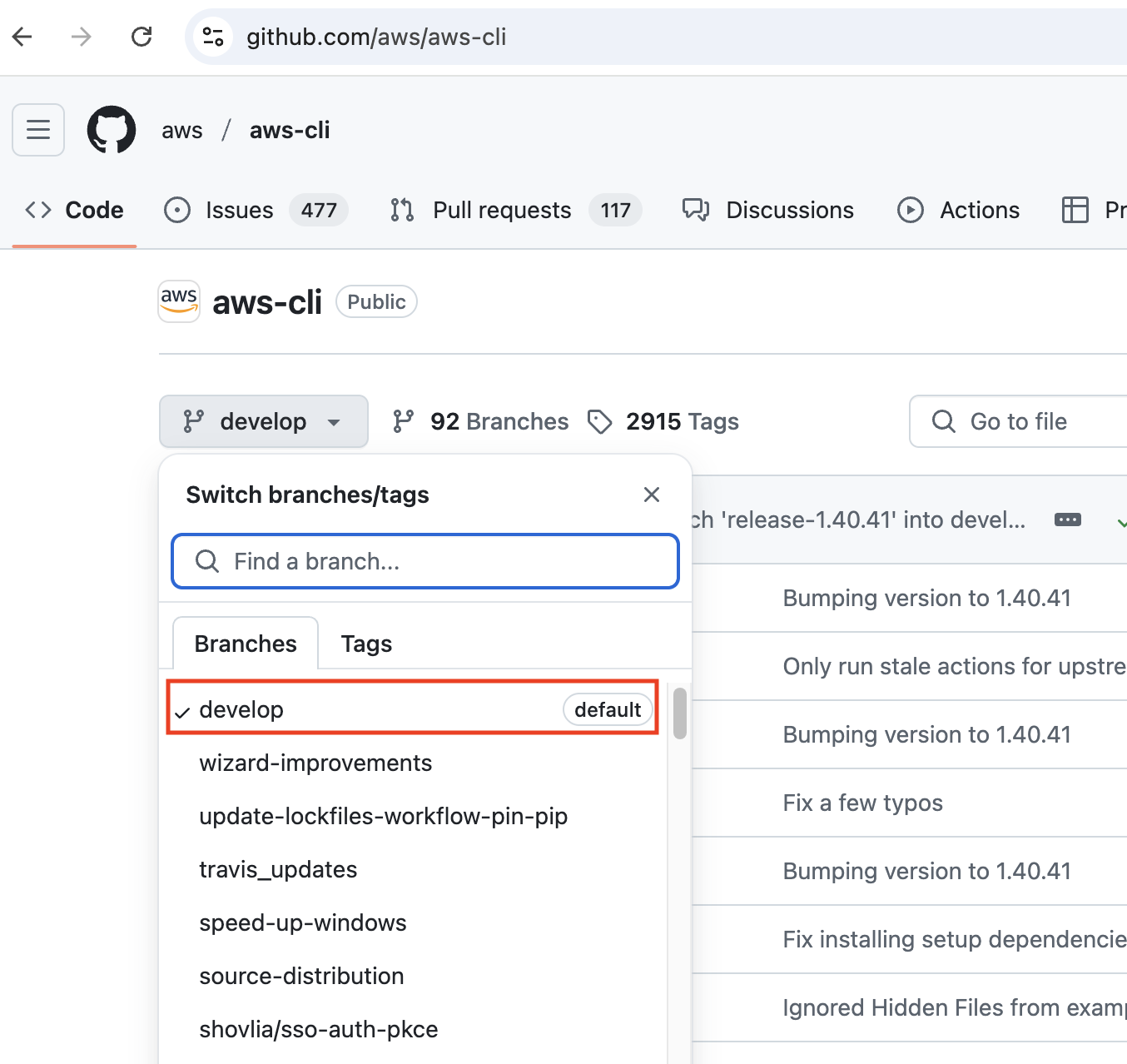Select the Branches tab in the popup
Viewport: 1127px width, 1064px height.
246,644
